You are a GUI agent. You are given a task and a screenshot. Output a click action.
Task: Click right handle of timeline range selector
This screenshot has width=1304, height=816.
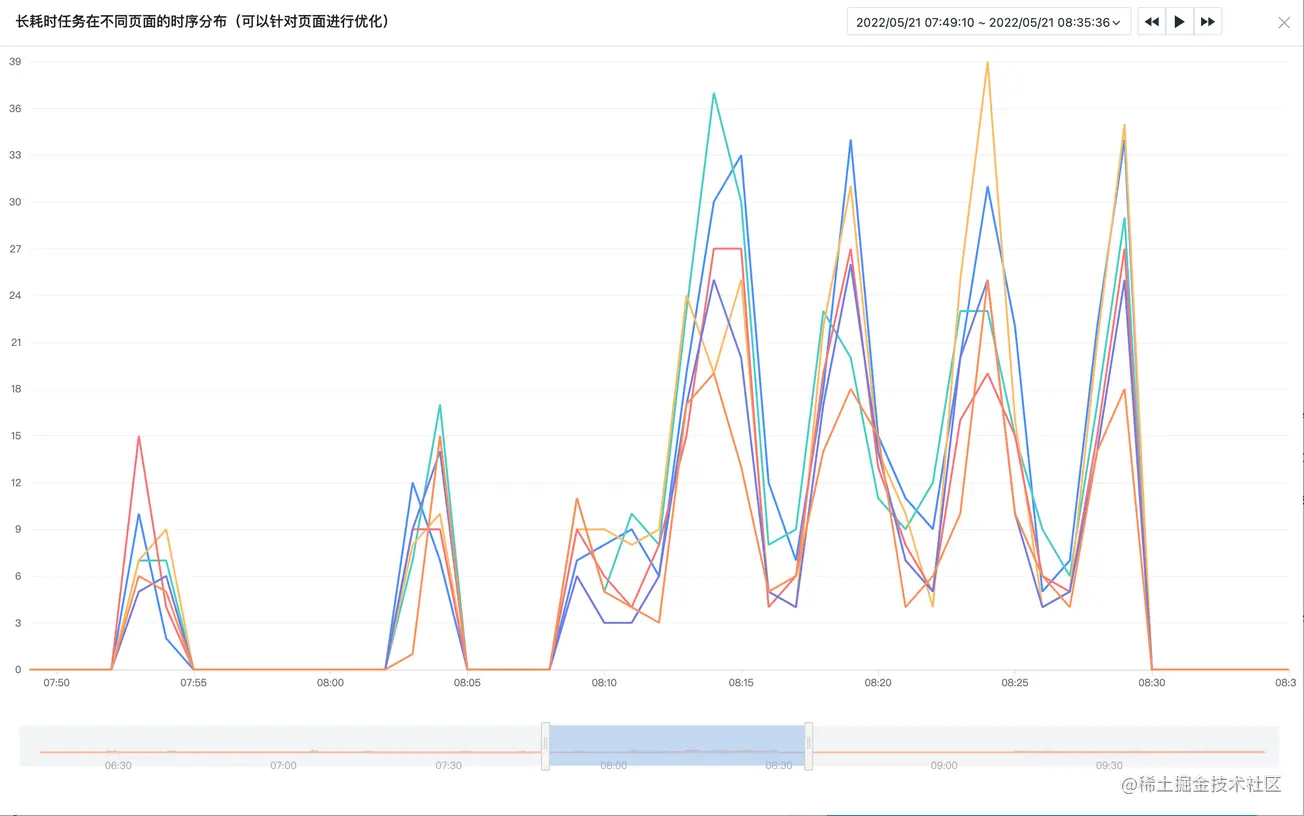(x=808, y=746)
